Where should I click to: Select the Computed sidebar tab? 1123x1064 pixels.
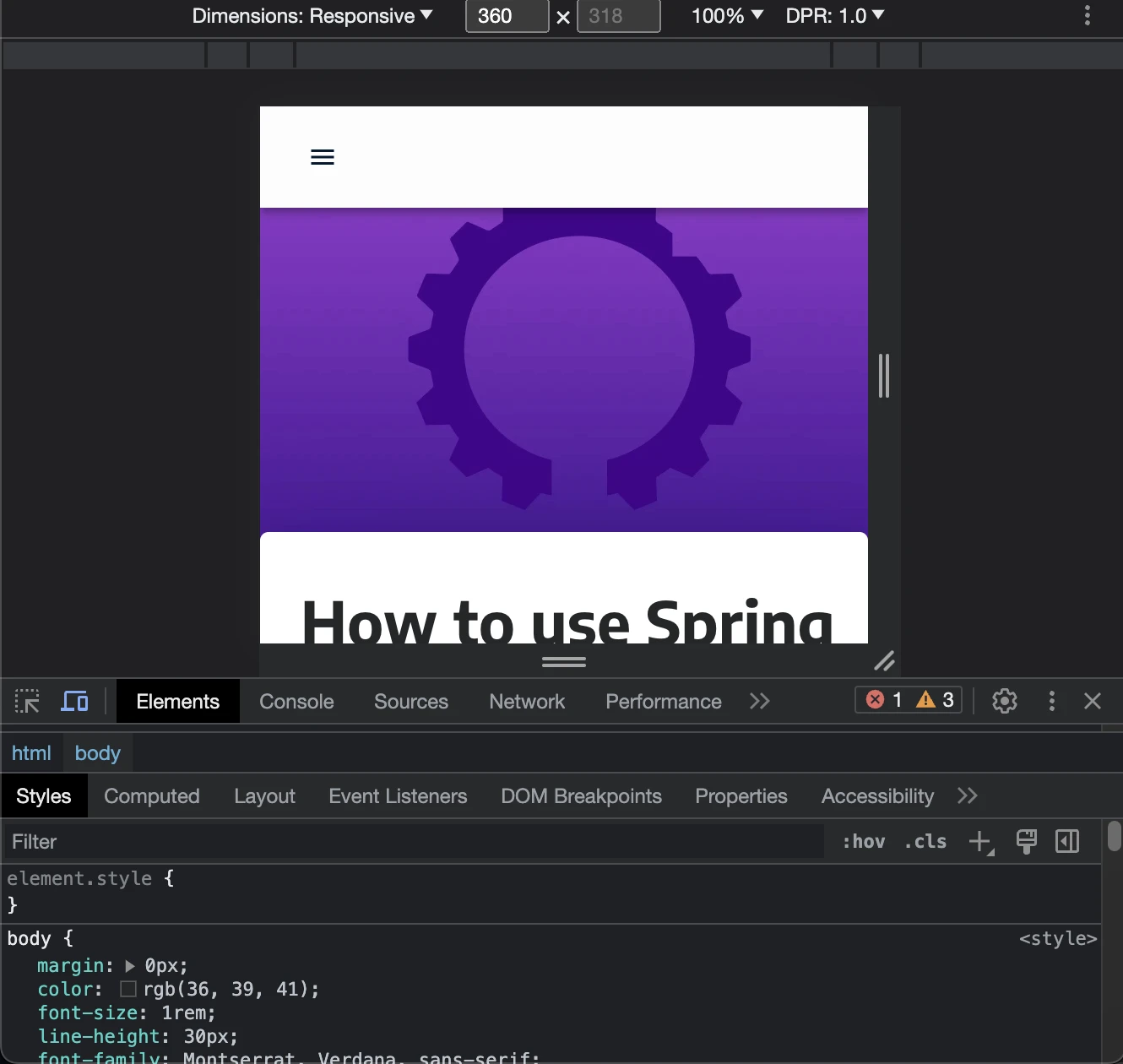click(x=152, y=795)
